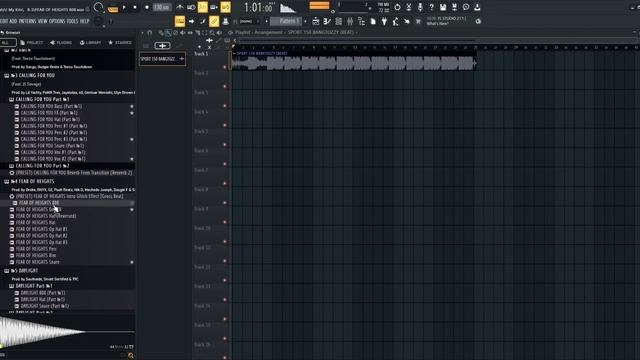The height and width of the screenshot is (360, 640).
Task: Open the piano roll view icon
Action: coord(327,21)
